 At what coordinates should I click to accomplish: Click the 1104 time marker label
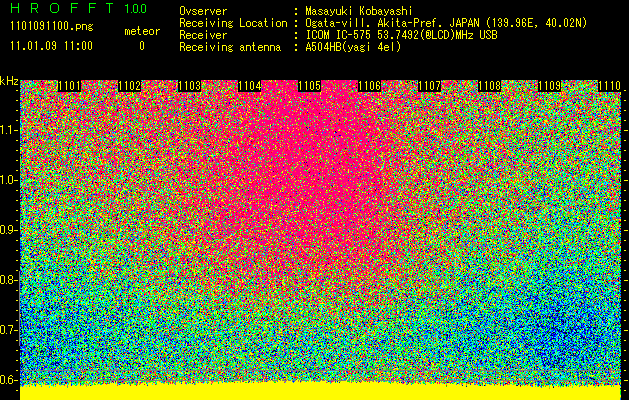[x=250, y=86]
